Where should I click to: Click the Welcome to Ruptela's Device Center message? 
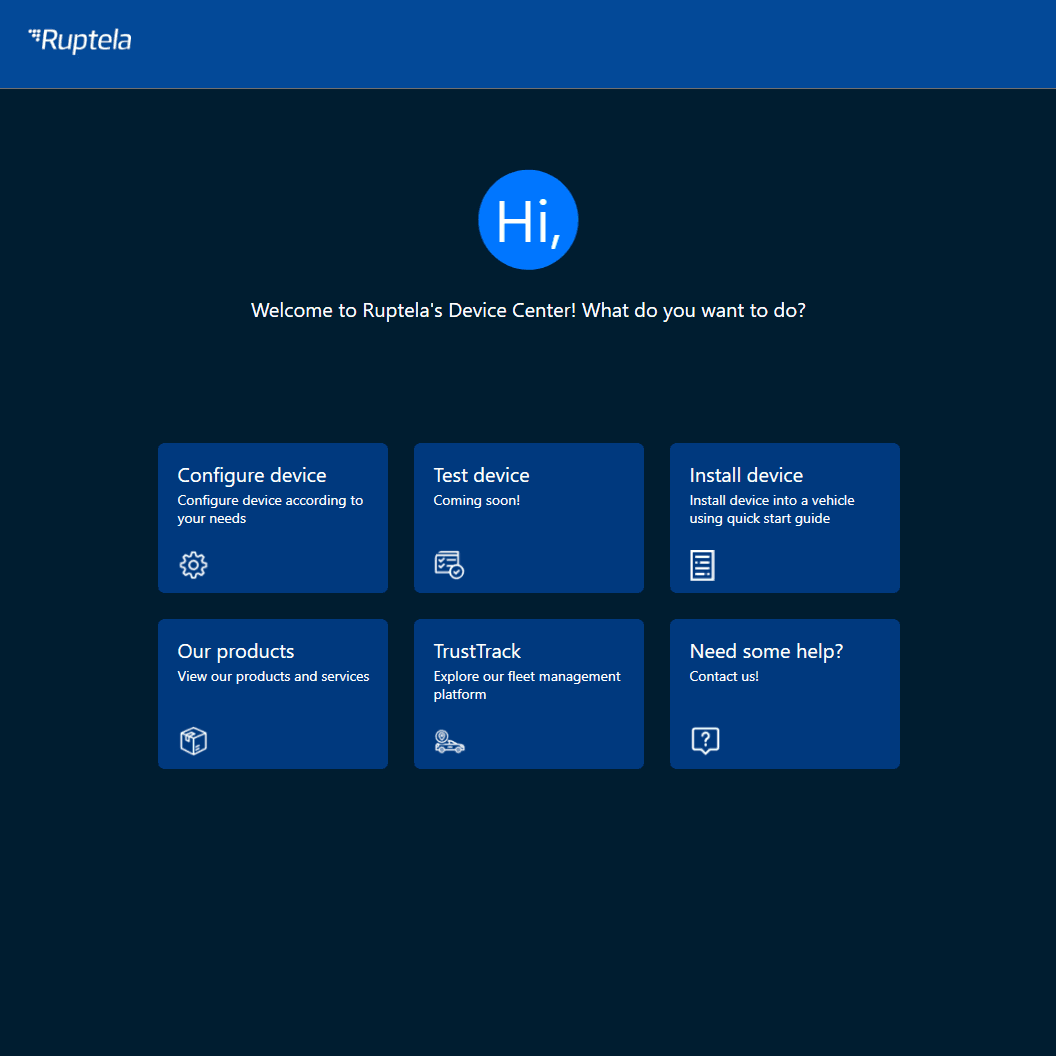pyautogui.click(x=528, y=310)
